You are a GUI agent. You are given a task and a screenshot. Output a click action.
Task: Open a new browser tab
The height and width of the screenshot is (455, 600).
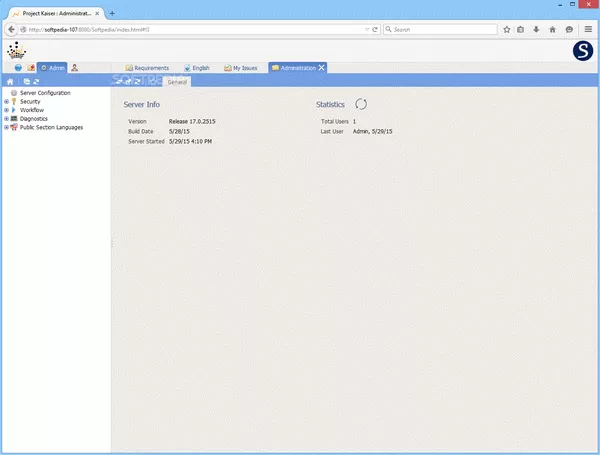112,13
